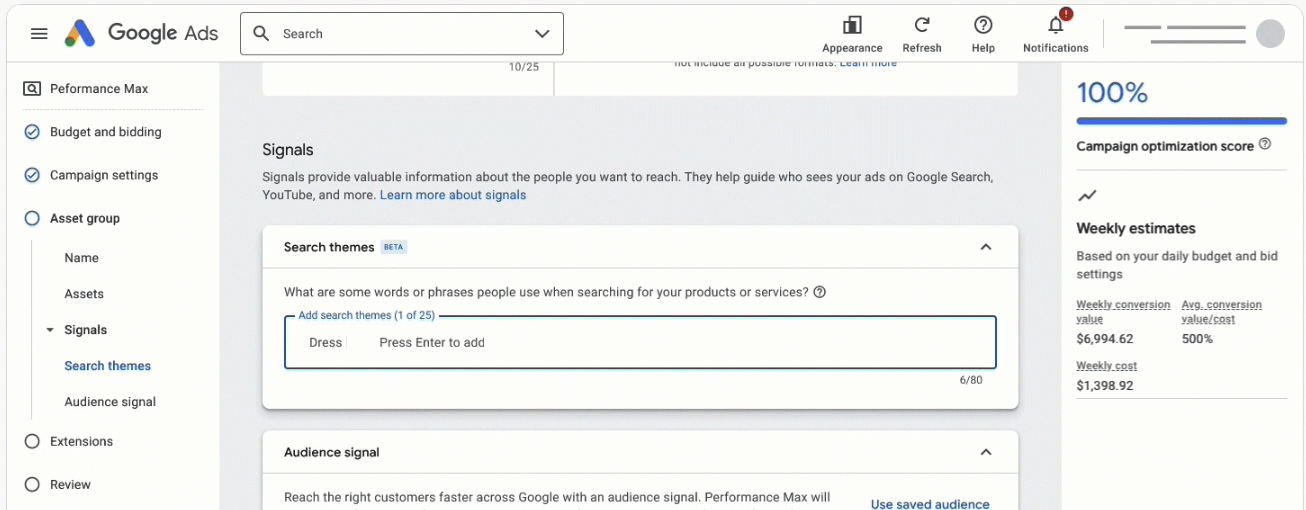Collapse the Search themes card
Viewport: 1306px width, 510px height.
(986, 247)
